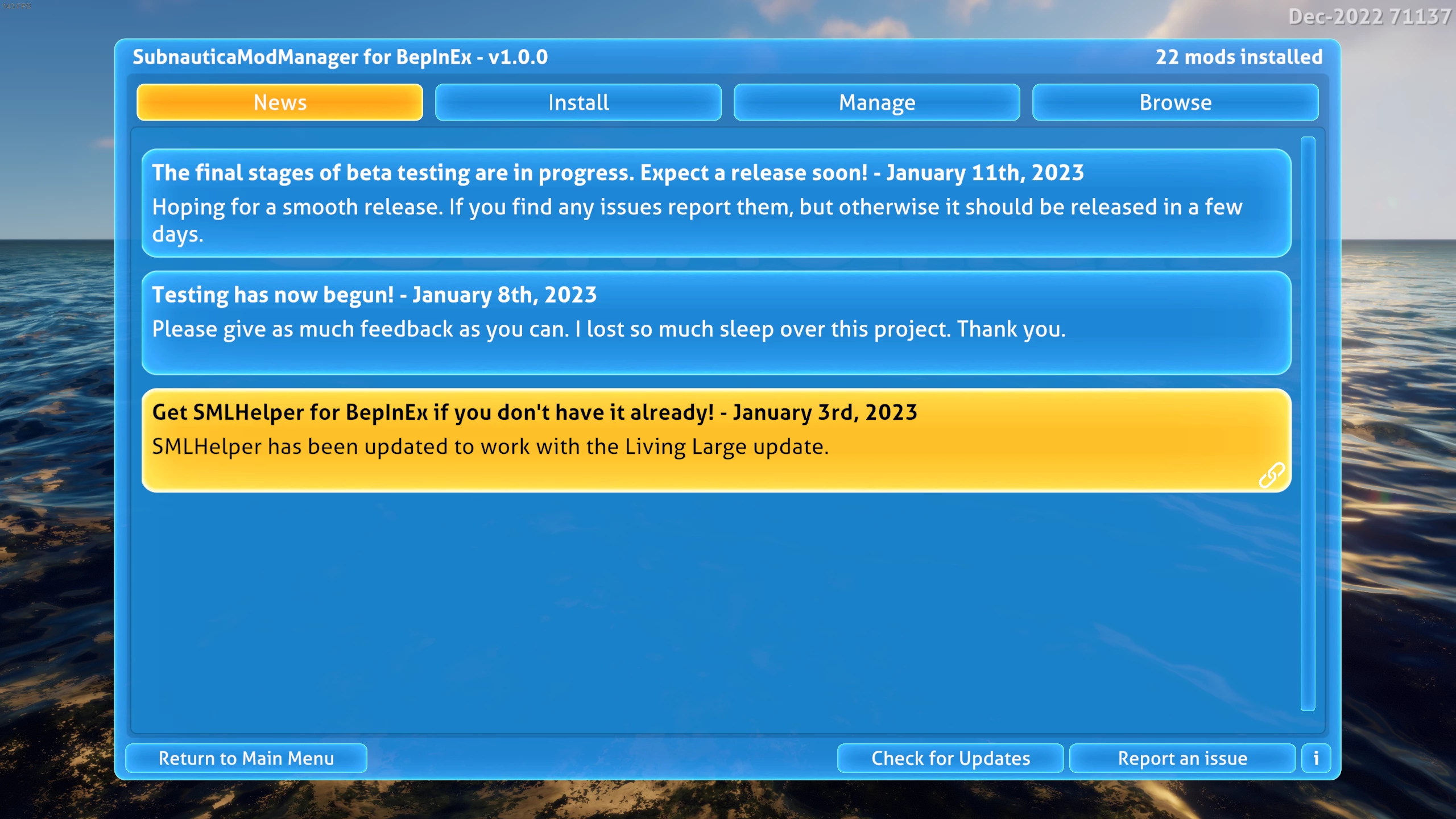Click the info "i" button
This screenshot has width=1456, height=819.
pos(1316,758)
